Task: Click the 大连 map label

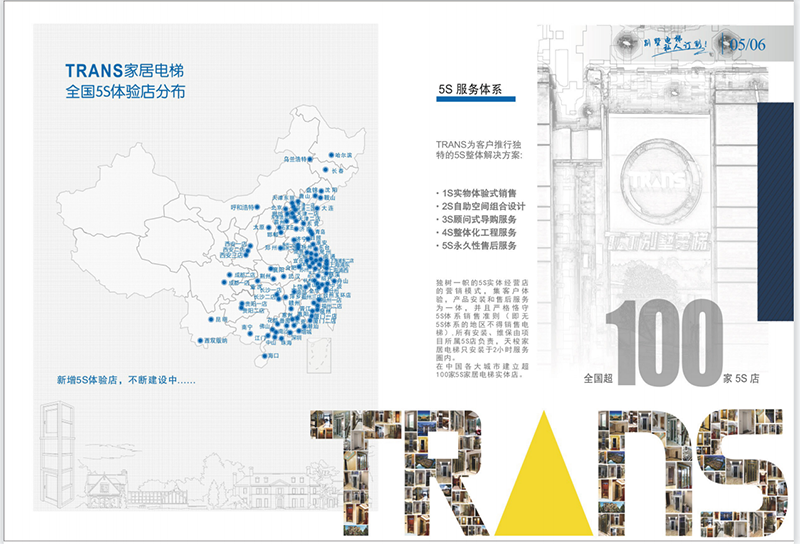Action: 328,208
